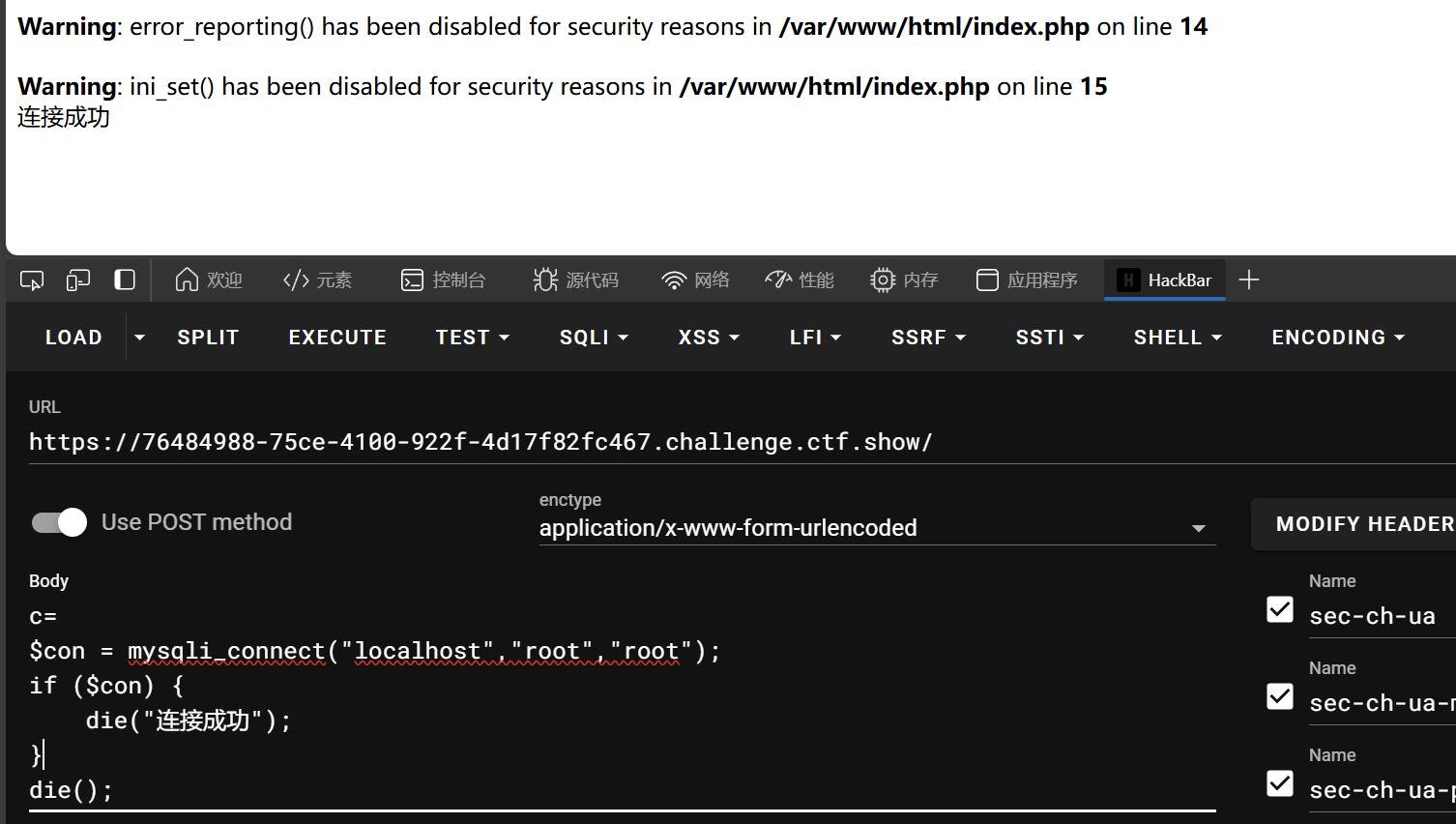Image resolution: width=1456 pixels, height=824 pixels.
Task: Open the Welcome home icon tab
Action: point(208,280)
